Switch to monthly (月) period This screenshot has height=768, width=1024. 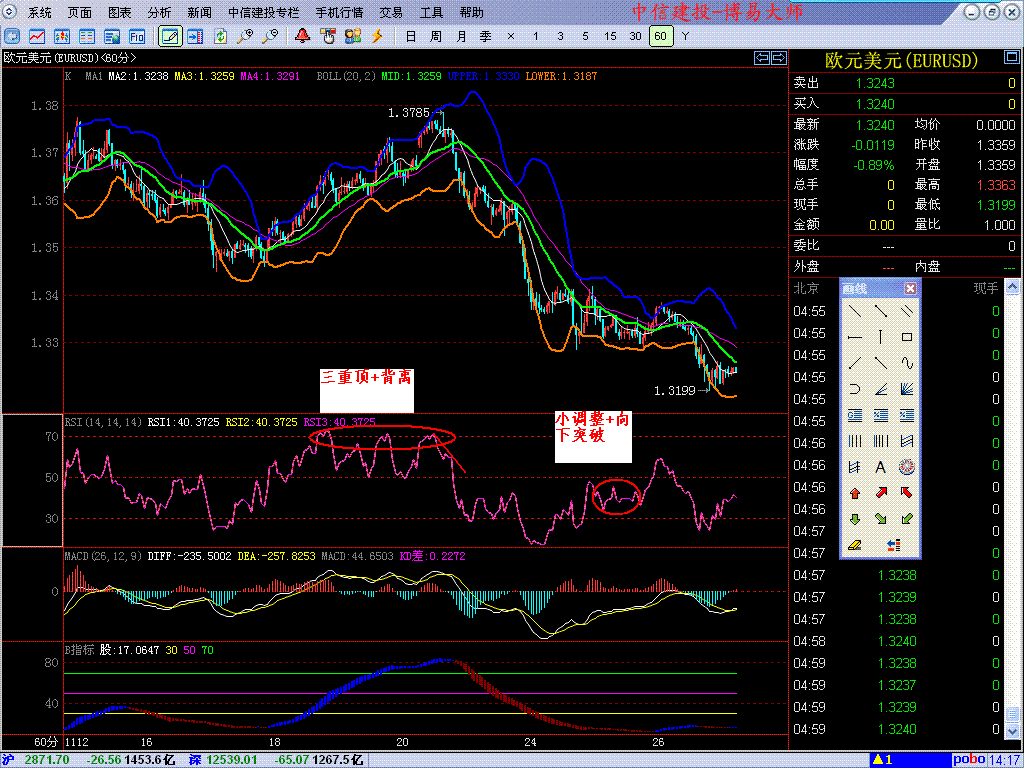tap(461, 37)
